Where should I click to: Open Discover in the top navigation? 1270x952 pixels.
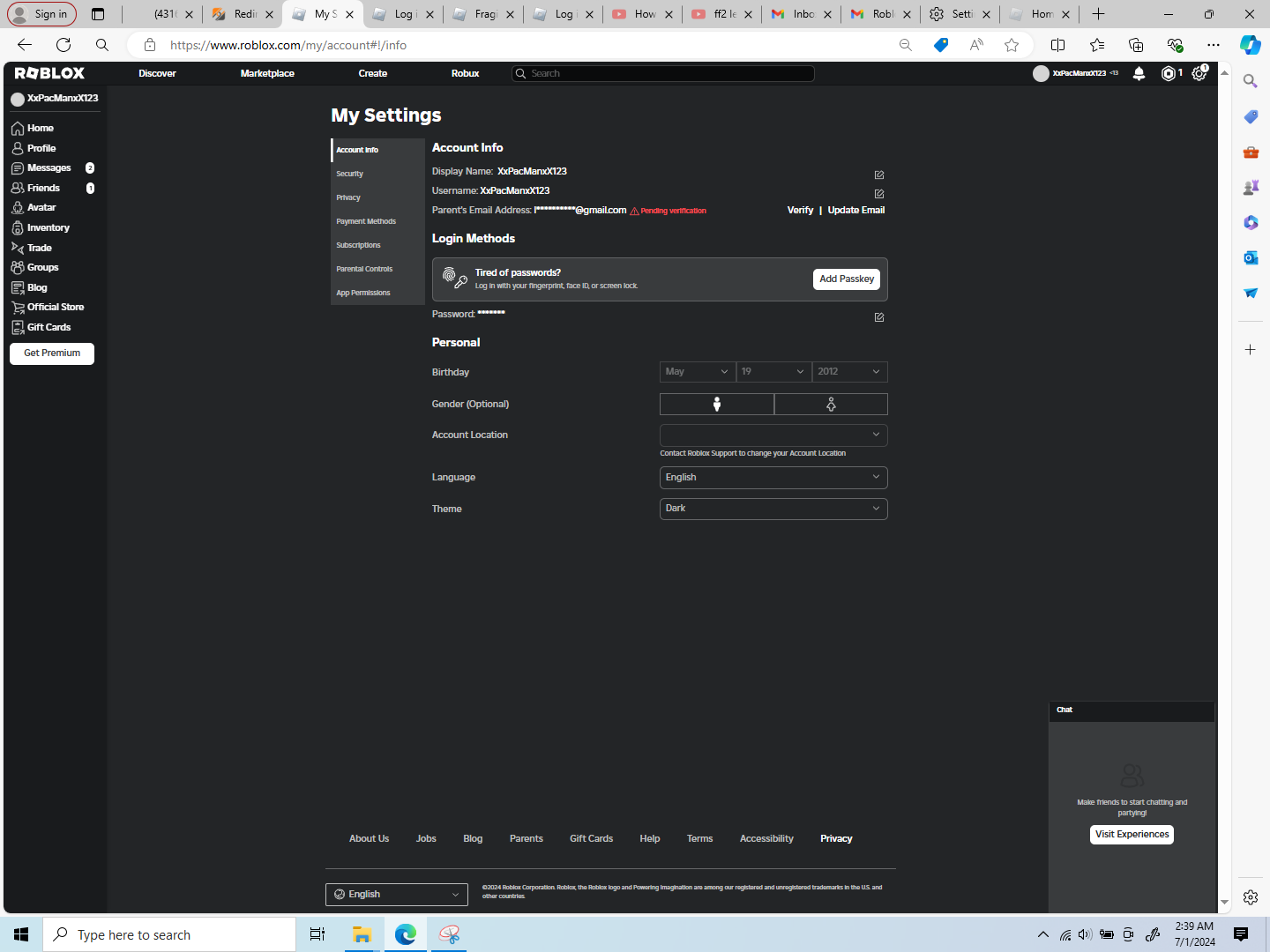[x=157, y=73]
